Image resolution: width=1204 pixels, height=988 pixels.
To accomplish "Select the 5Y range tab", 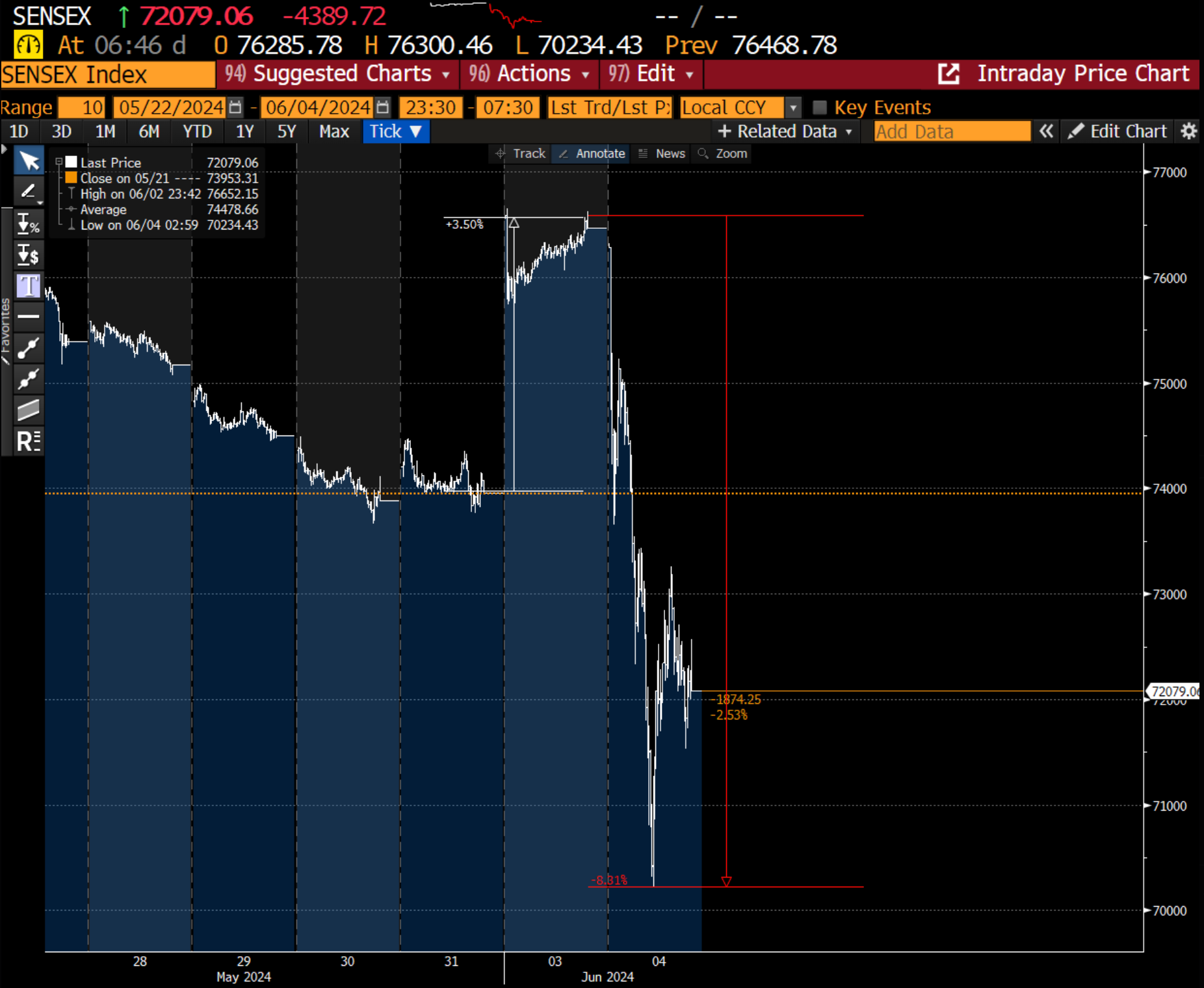I will click(x=287, y=131).
